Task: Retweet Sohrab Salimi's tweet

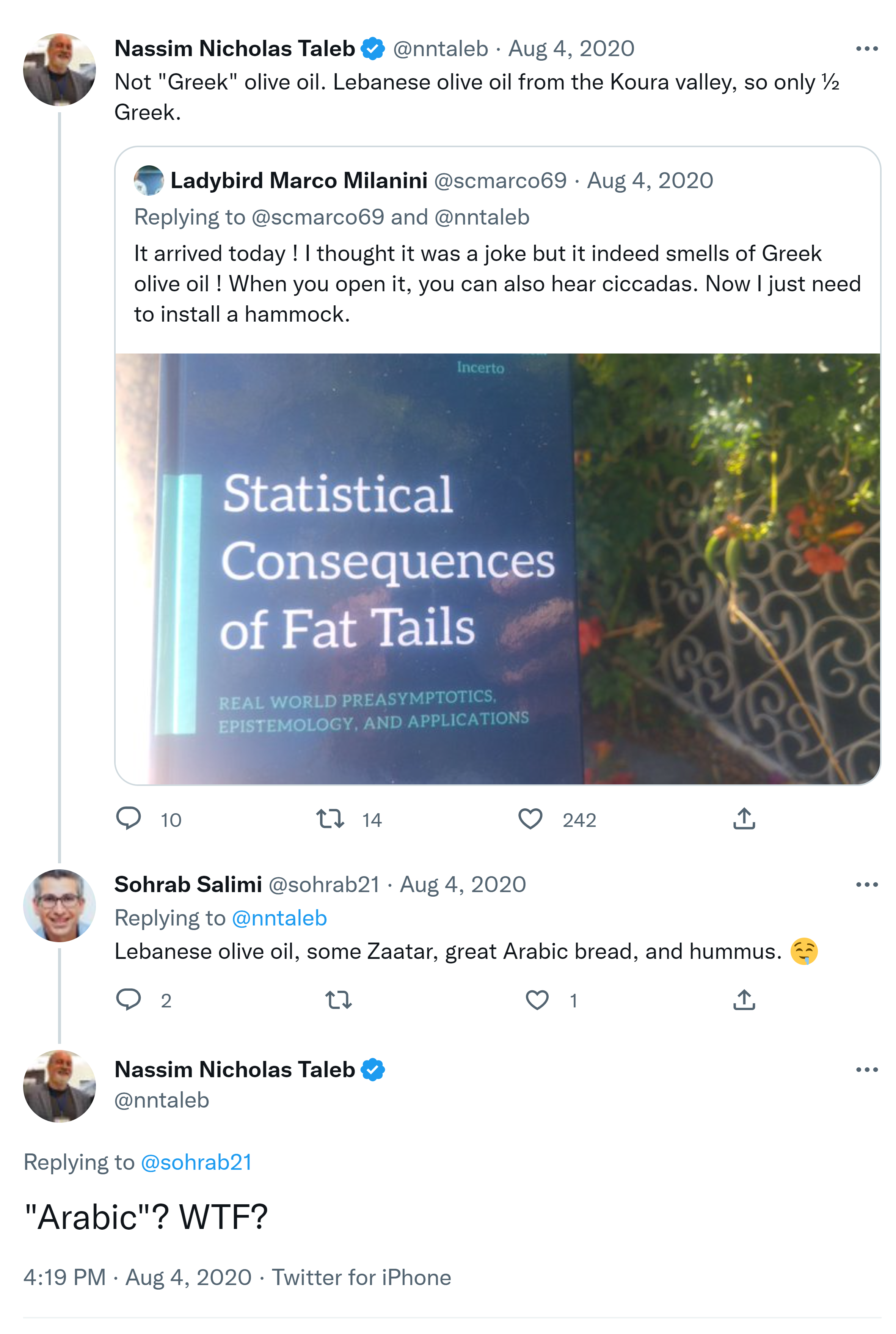Action: (x=338, y=999)
